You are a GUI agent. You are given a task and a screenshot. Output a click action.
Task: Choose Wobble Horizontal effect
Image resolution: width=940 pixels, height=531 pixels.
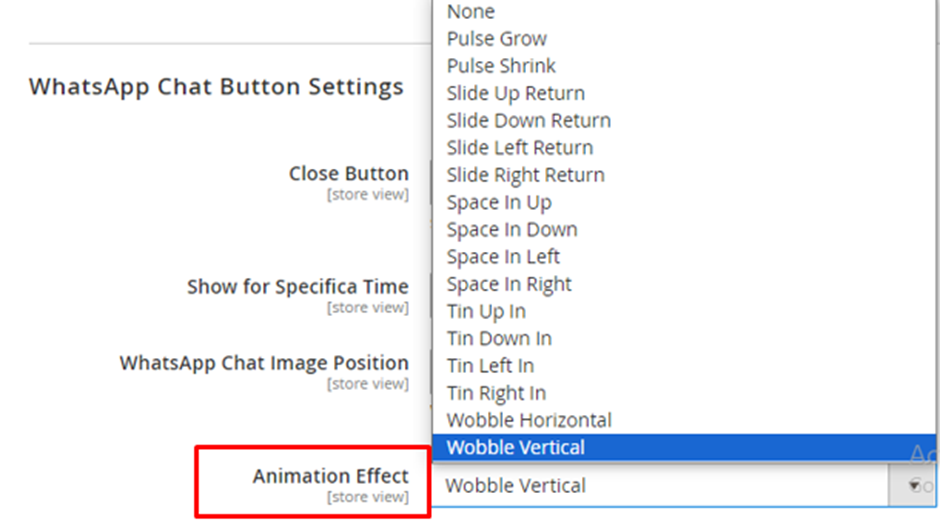[684, 420]
